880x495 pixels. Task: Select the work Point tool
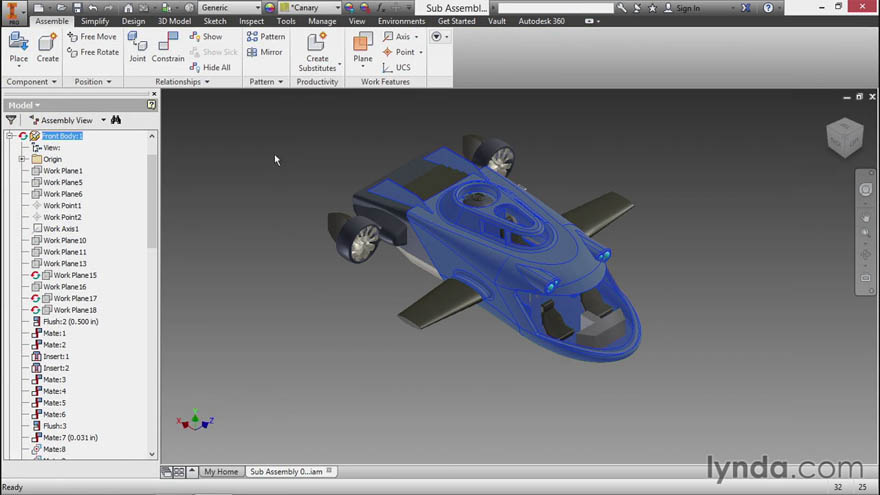(x=398, y=52)
